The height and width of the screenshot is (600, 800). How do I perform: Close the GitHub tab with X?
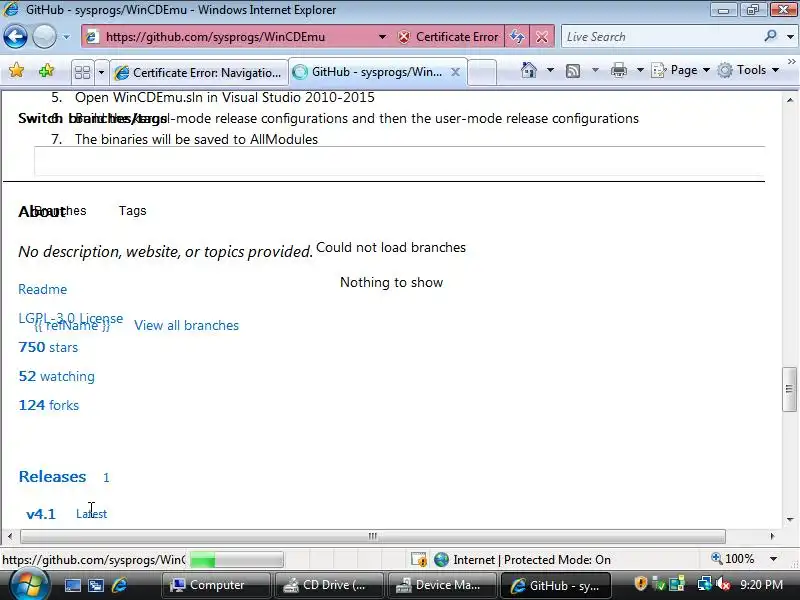coord(456,72)
